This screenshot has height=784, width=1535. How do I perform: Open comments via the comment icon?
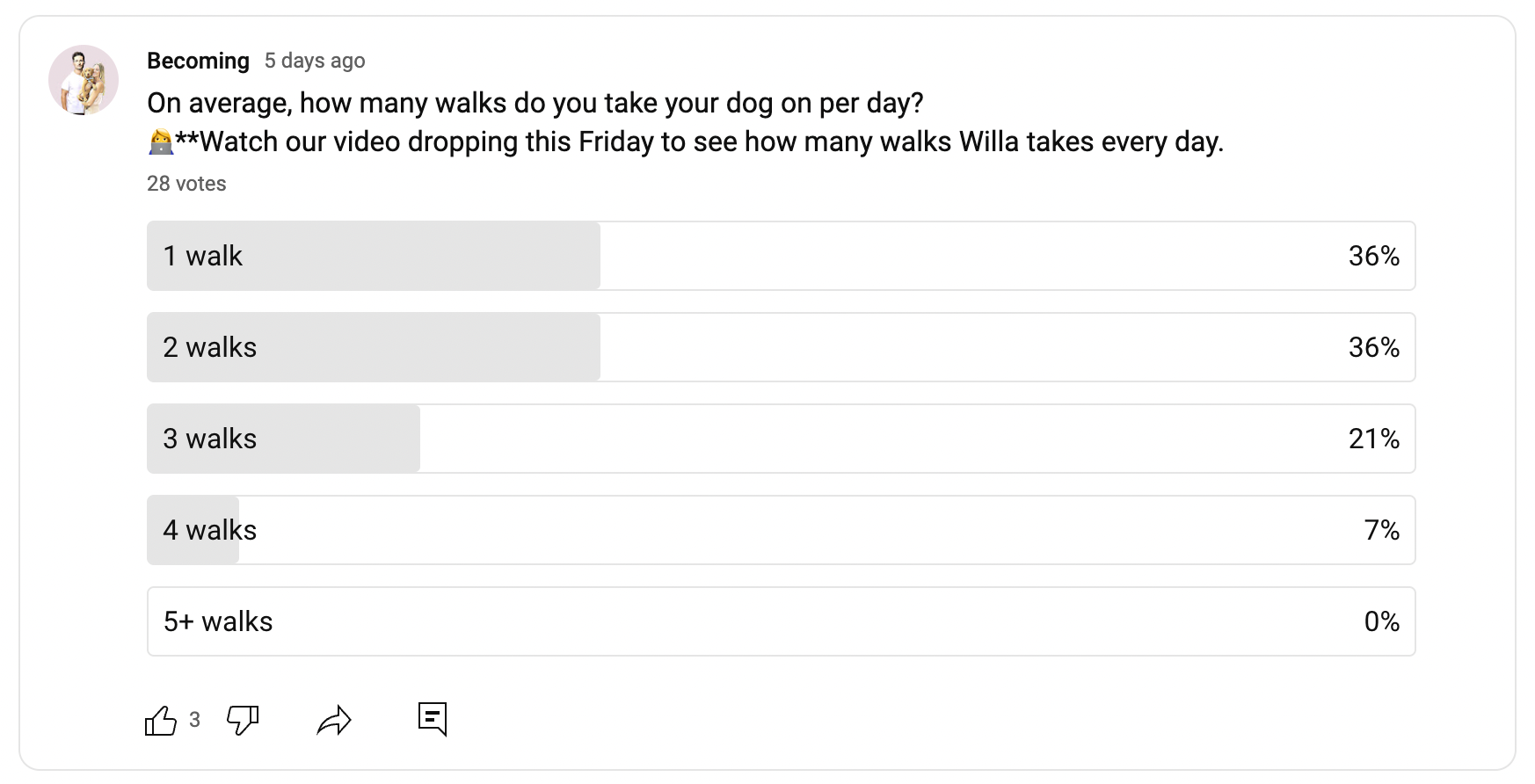433,719
